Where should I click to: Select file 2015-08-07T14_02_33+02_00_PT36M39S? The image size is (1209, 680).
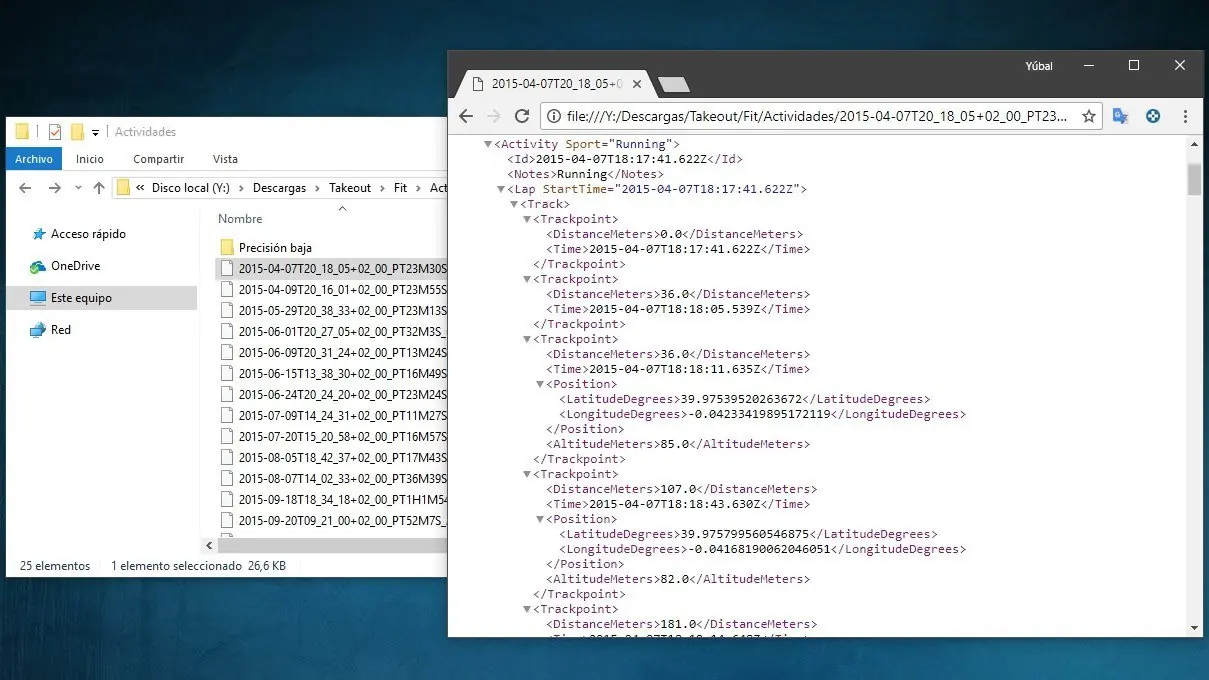click(x=332, y=478)
